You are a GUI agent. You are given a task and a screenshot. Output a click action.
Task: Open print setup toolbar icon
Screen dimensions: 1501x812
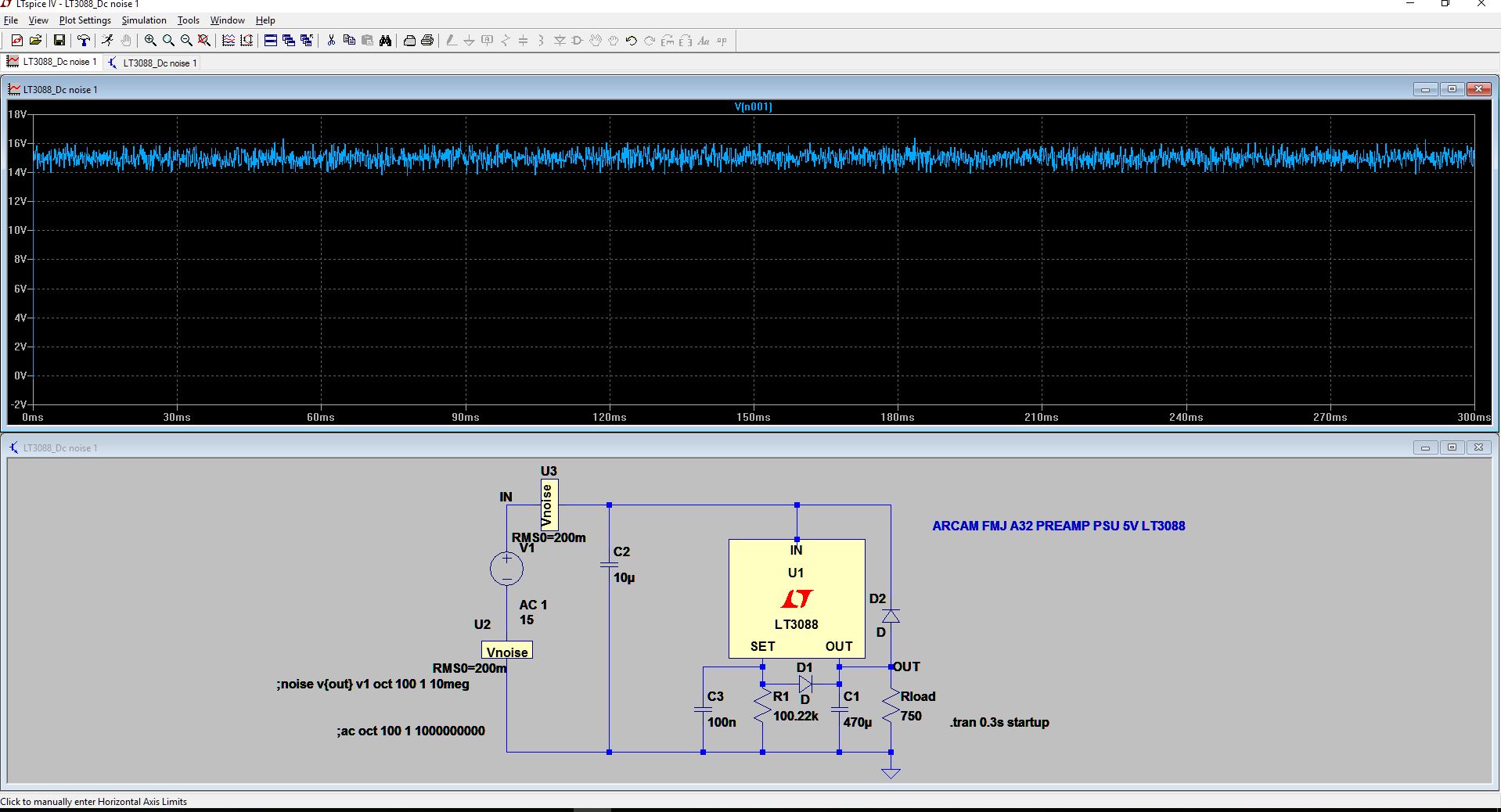click(409, 41)
